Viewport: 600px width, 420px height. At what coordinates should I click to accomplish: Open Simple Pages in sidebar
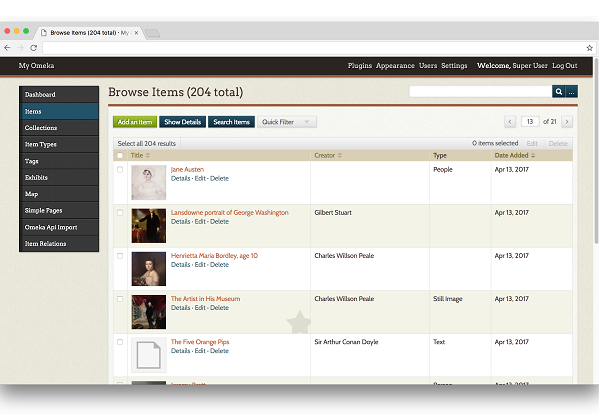point(59,210)
